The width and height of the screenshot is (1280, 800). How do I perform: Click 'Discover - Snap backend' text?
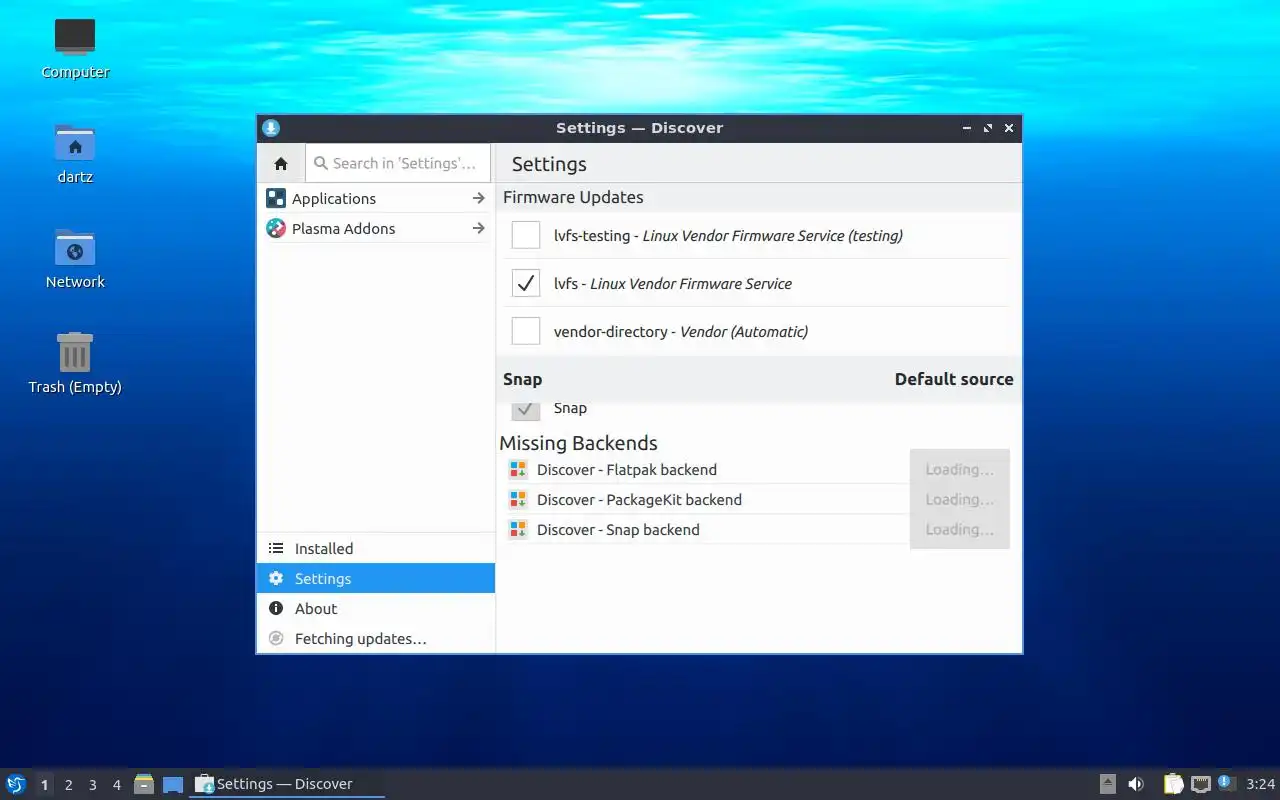618,529
